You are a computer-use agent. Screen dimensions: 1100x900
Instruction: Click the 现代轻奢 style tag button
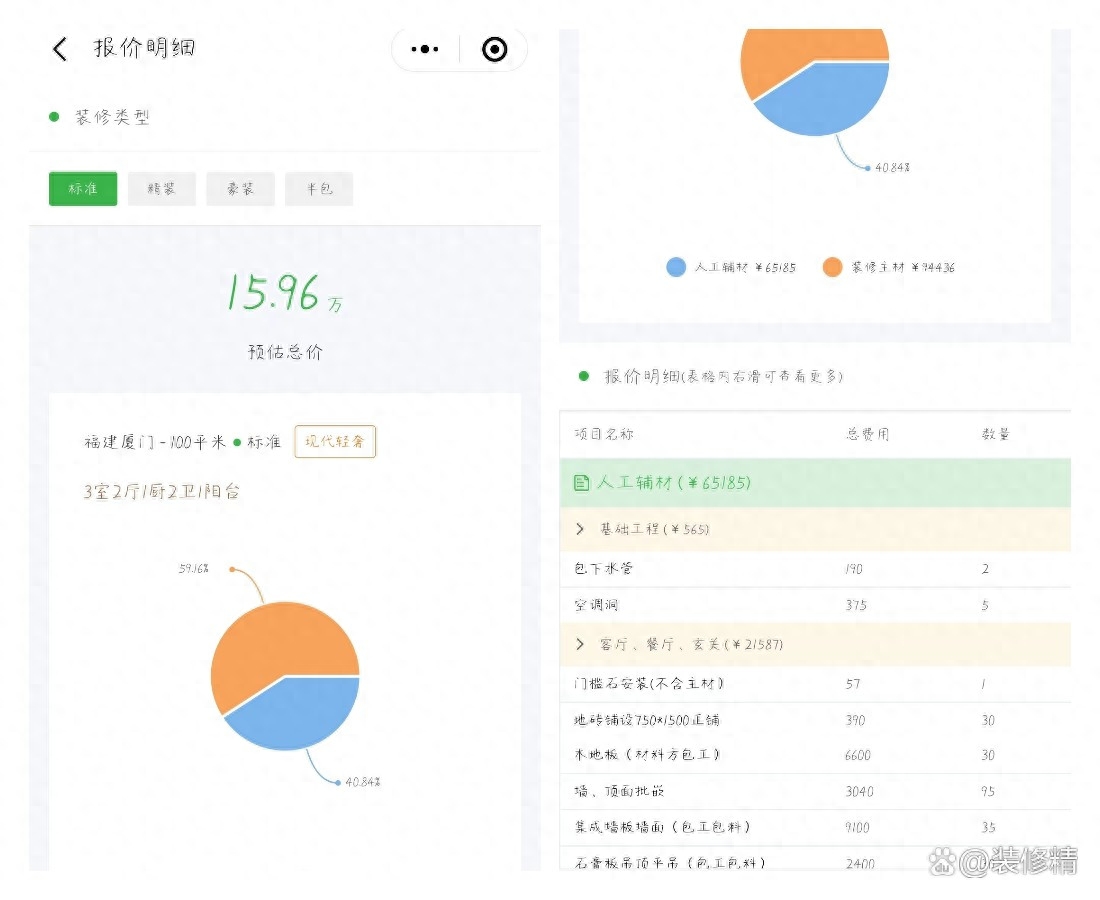[335, 442]
